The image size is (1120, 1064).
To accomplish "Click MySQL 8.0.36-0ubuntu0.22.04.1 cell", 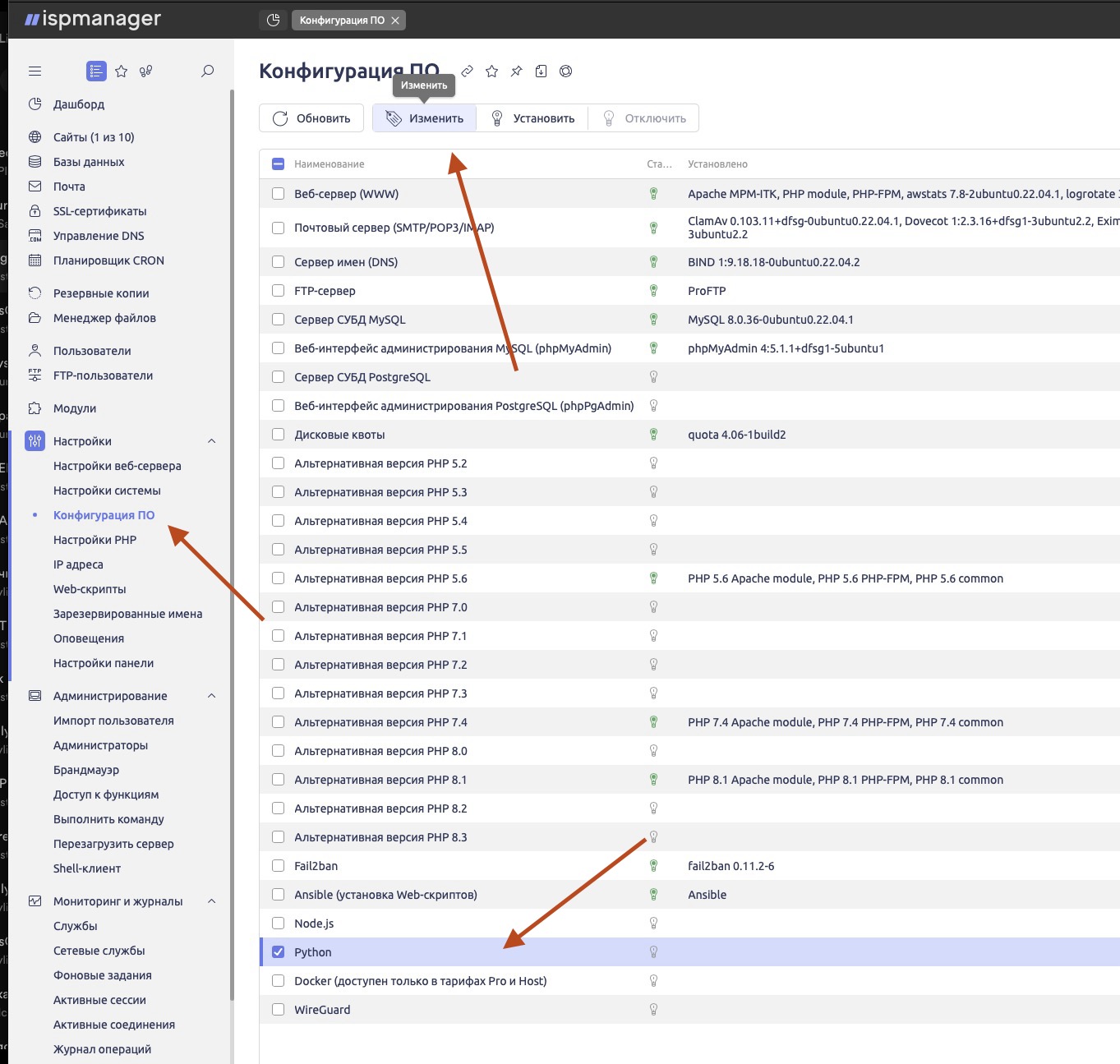I will pos(771,320).
